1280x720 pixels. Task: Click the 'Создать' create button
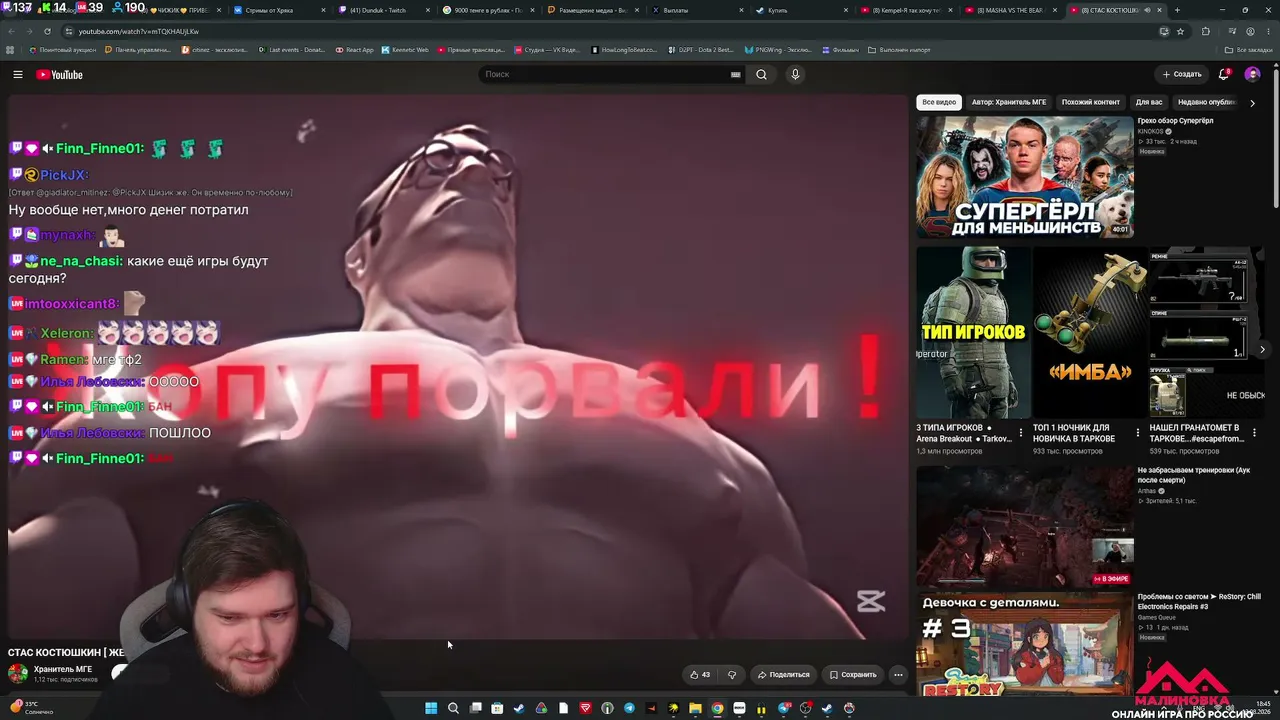pos(1181,74)
